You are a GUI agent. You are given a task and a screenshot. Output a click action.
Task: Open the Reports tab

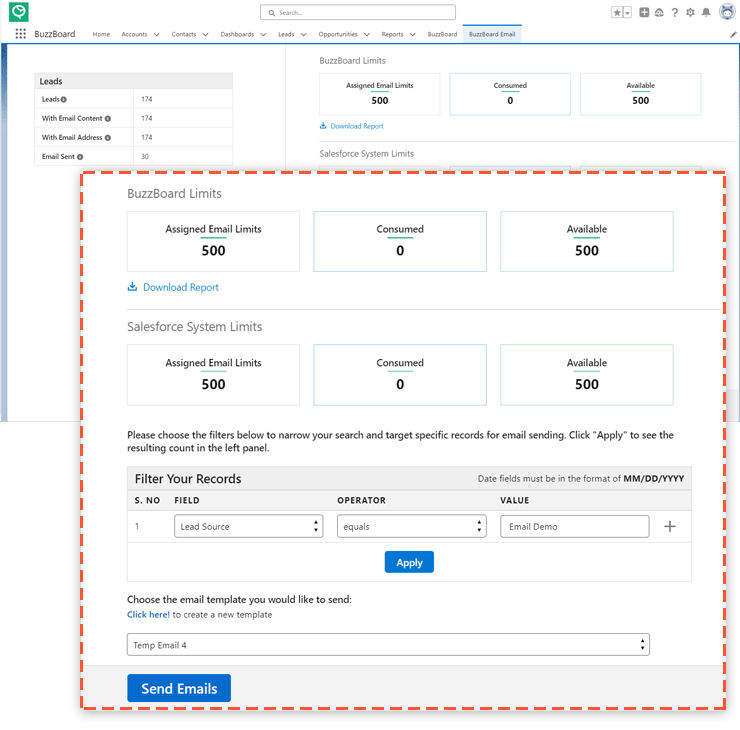point(393,34)
